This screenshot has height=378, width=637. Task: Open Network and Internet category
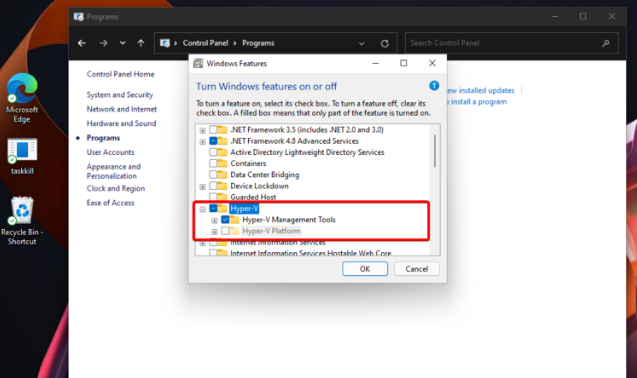(121, 109)
